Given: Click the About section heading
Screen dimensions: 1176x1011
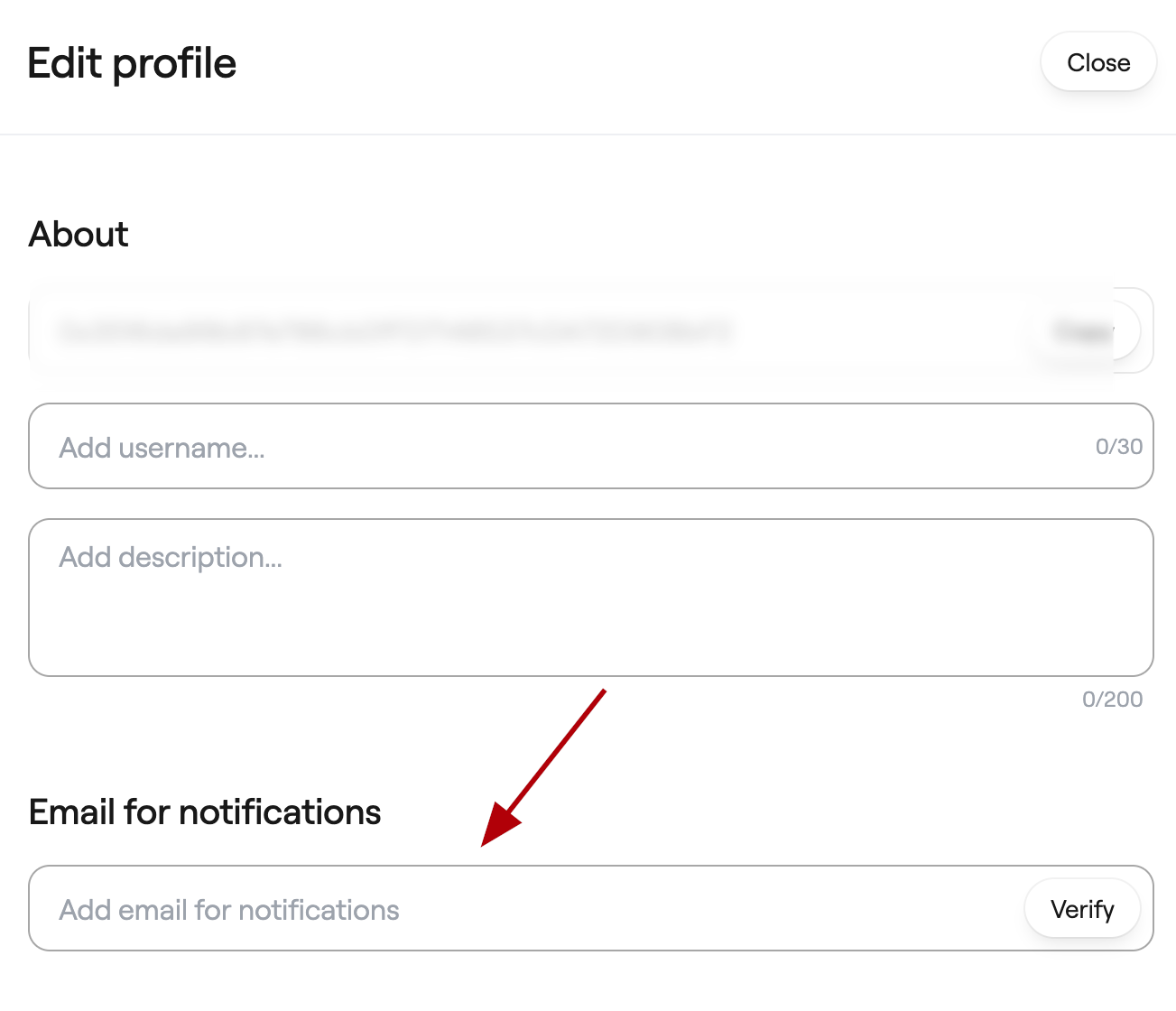Looking at the screenshot, I should [79, 235].
